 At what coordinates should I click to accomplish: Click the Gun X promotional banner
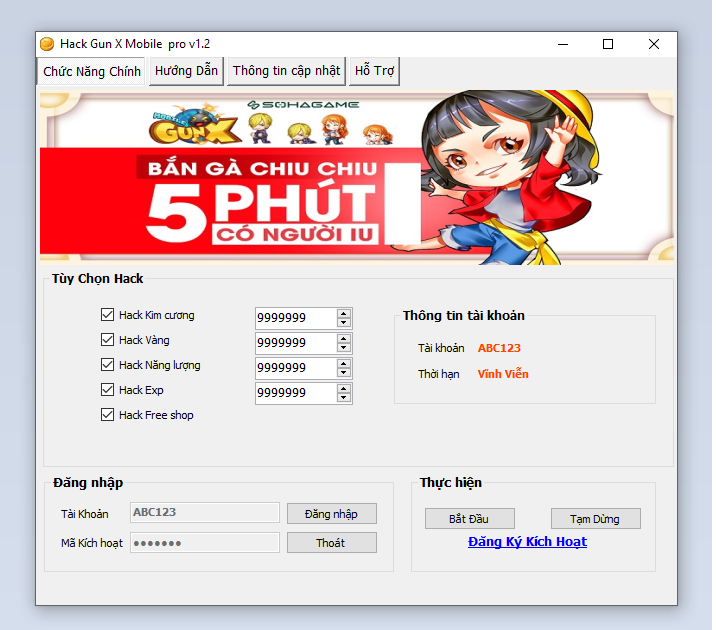pos(357,176)
